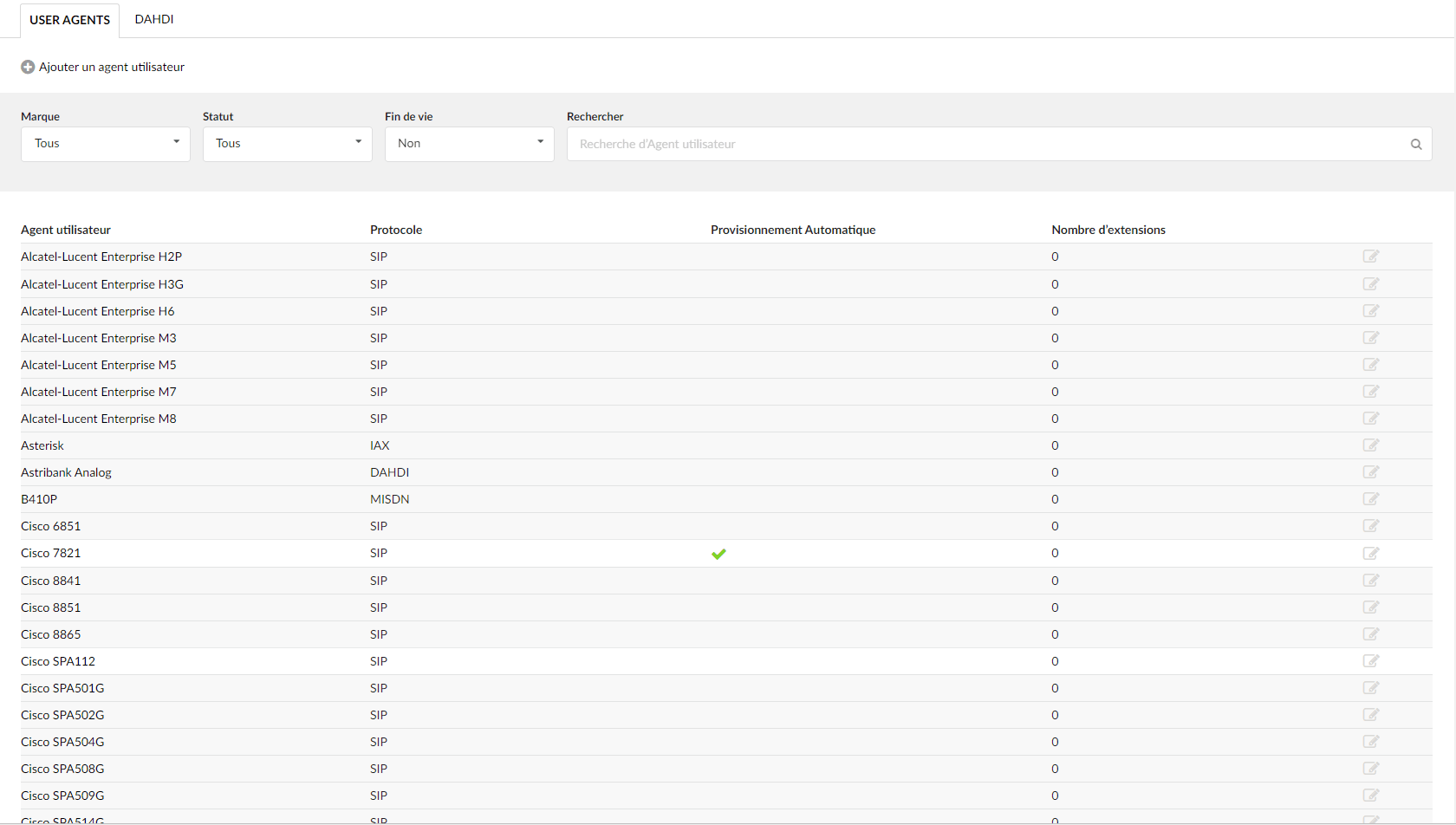Edit the Alcatel-Lucent Enterprise H3G row
Image resolution: width=1456 pixels, height=825 pixels.
[1371, 284]
